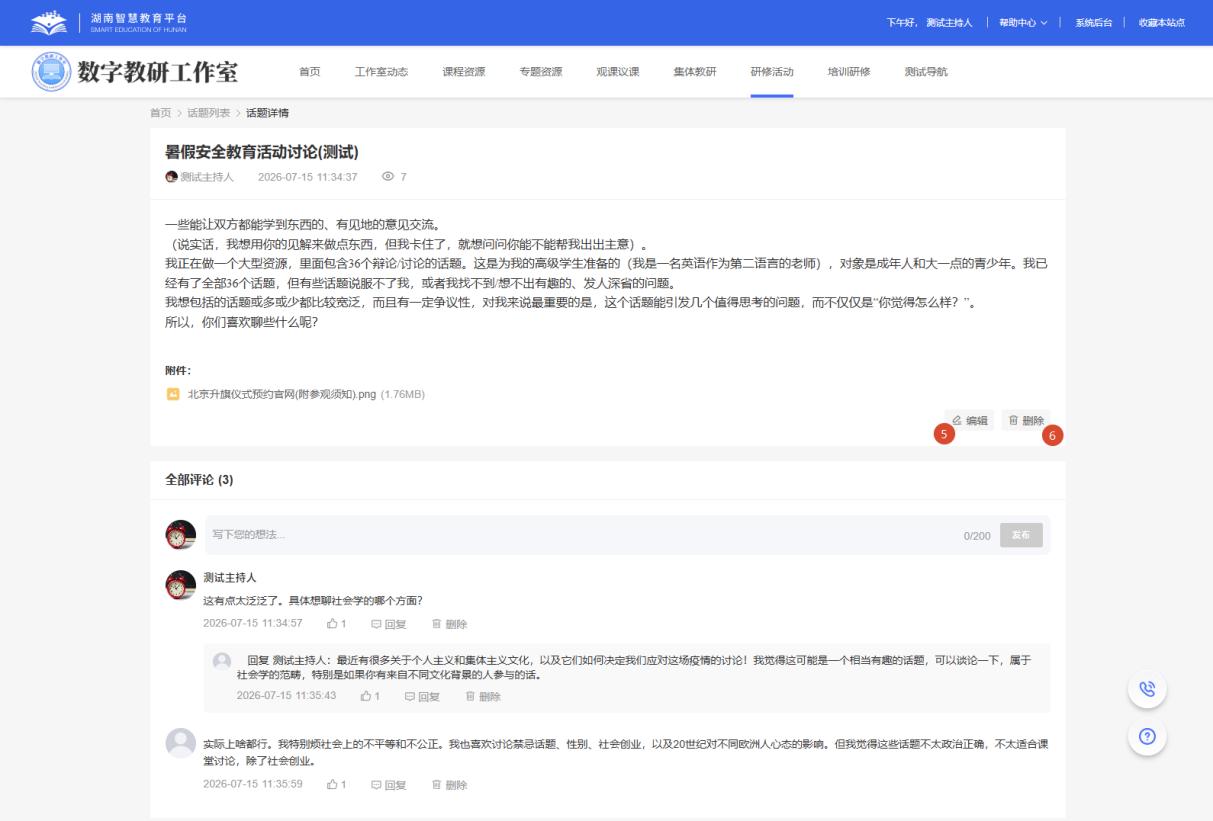Open 课程资源 nav tab
The width and height of the screenshot is (1213, 821).
tap(464, 72)
